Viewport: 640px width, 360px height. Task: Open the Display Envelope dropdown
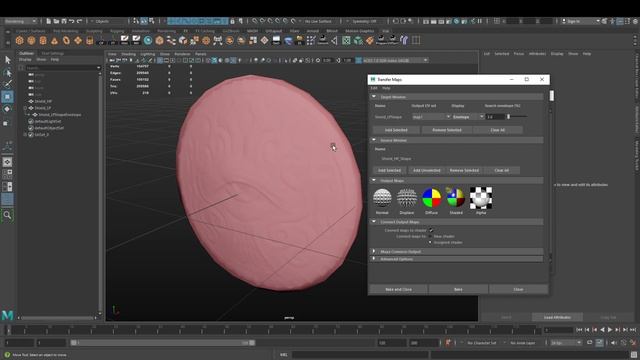click(468, 117)
